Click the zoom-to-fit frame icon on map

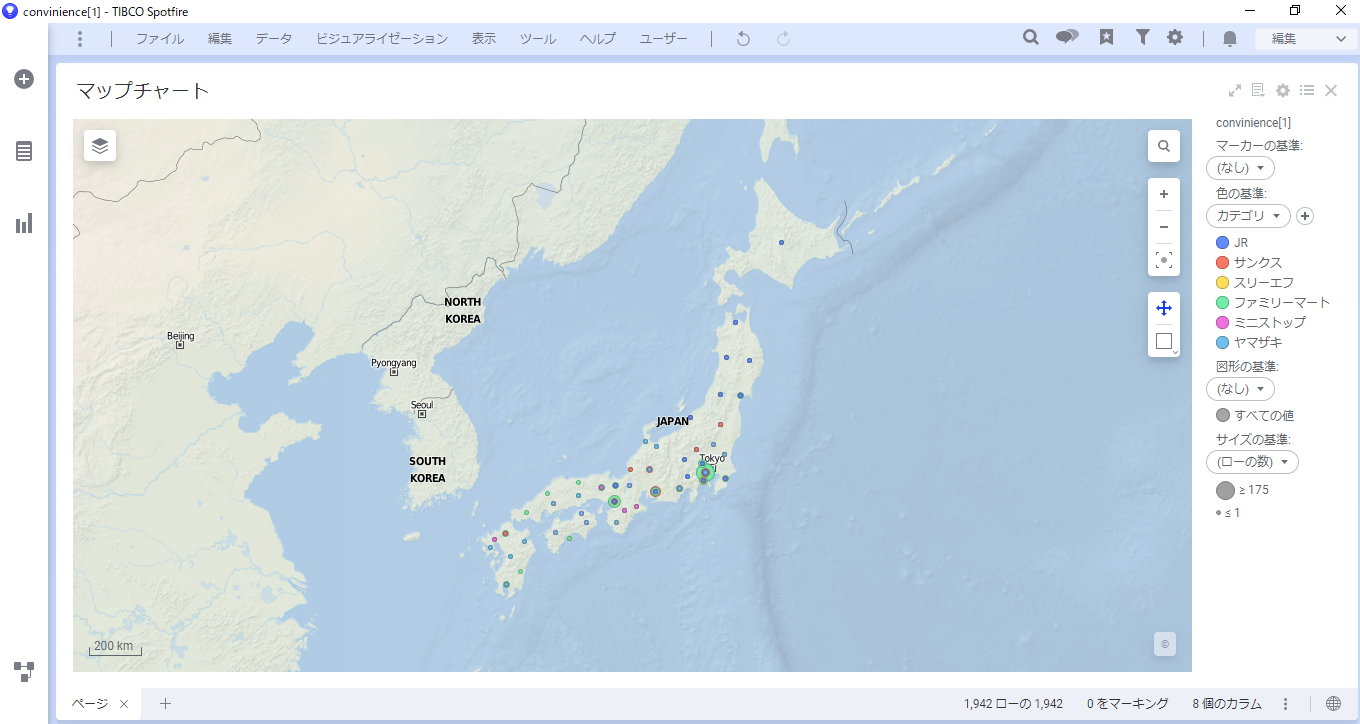1164,260
